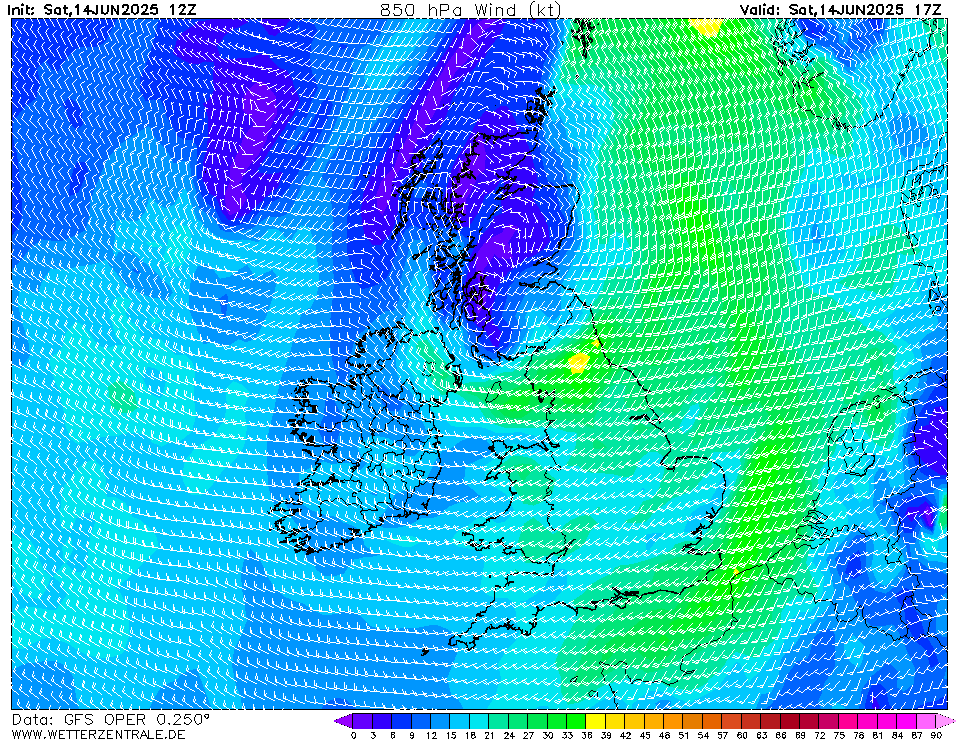
Task: Click the '12' label under the legend
Action: pos(431,735)
